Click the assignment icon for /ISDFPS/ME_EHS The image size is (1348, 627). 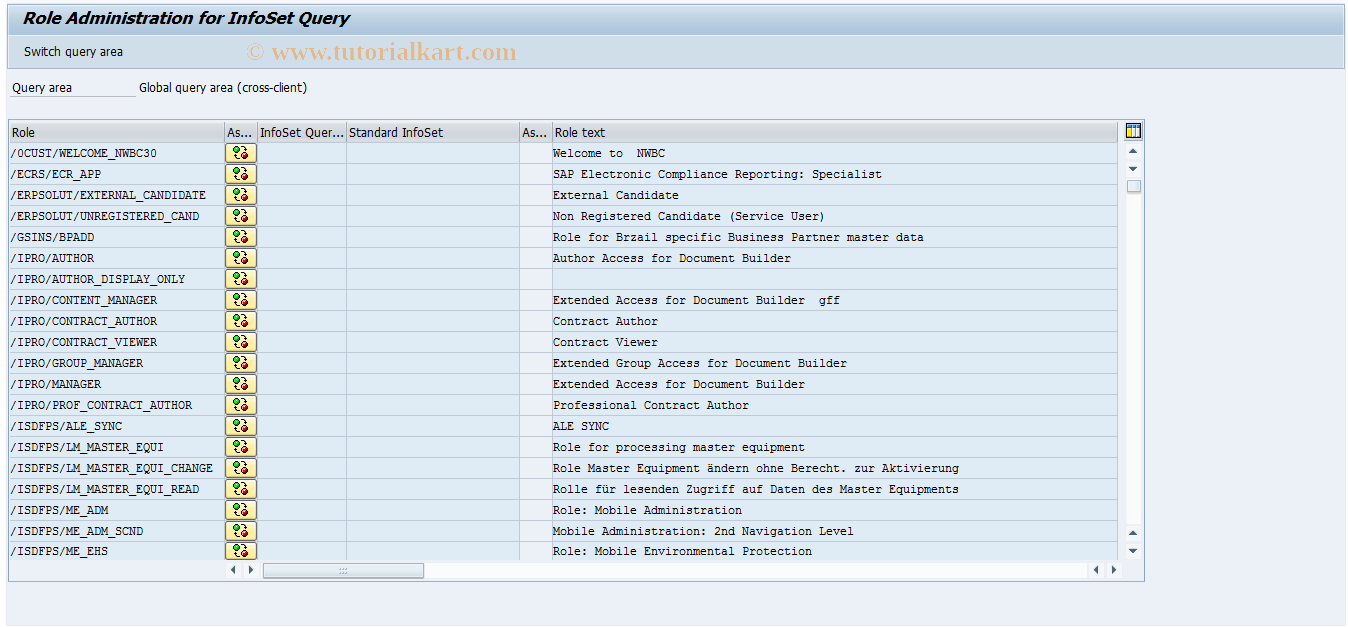tap(240, 550)
